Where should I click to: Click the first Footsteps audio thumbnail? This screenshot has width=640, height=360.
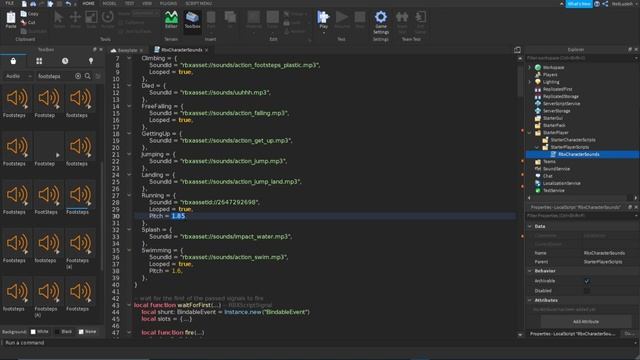click(17, 98)
